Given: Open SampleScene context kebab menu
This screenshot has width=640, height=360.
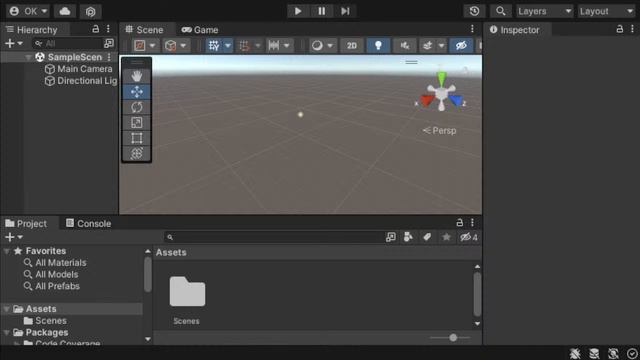Looking at the screenshot, I should (109, 57).
